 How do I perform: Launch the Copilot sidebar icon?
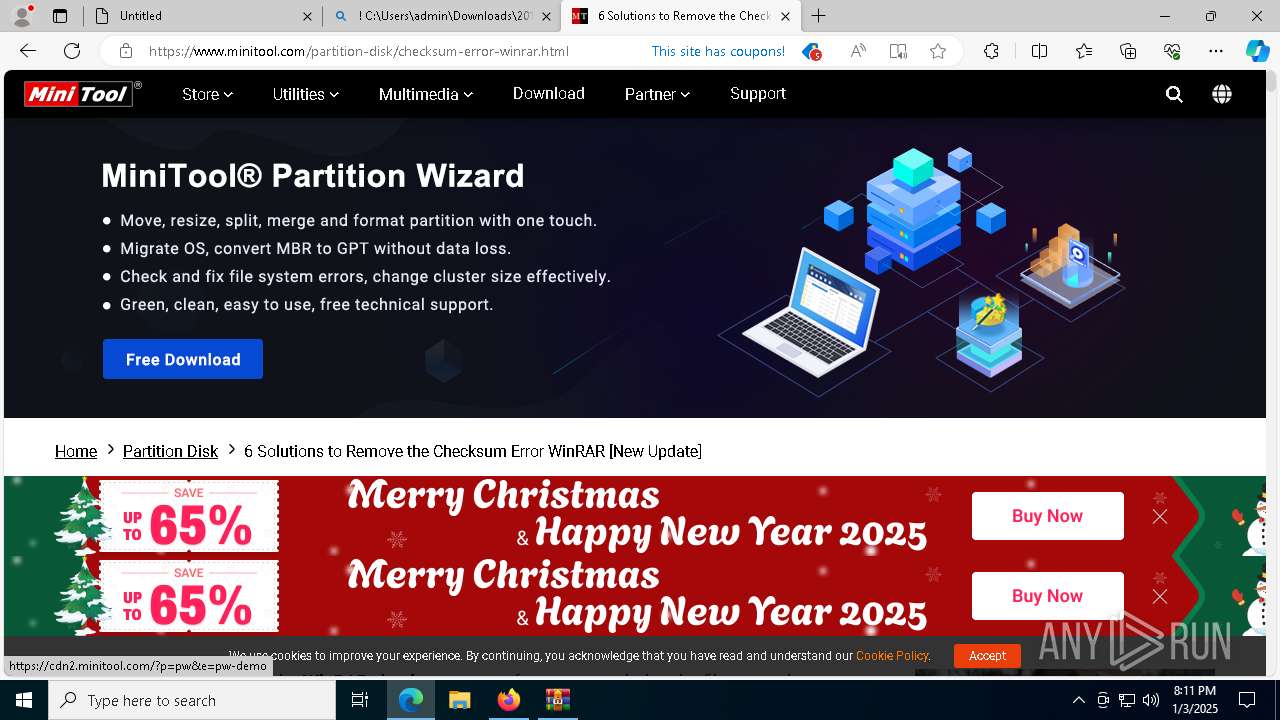tap(1257, 51)
